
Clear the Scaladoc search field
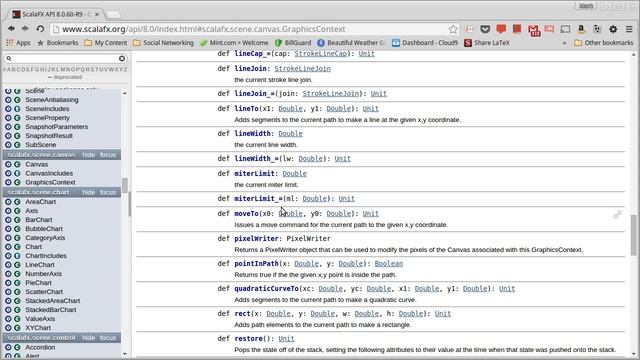pyautogui.click(x=122, y=58)
